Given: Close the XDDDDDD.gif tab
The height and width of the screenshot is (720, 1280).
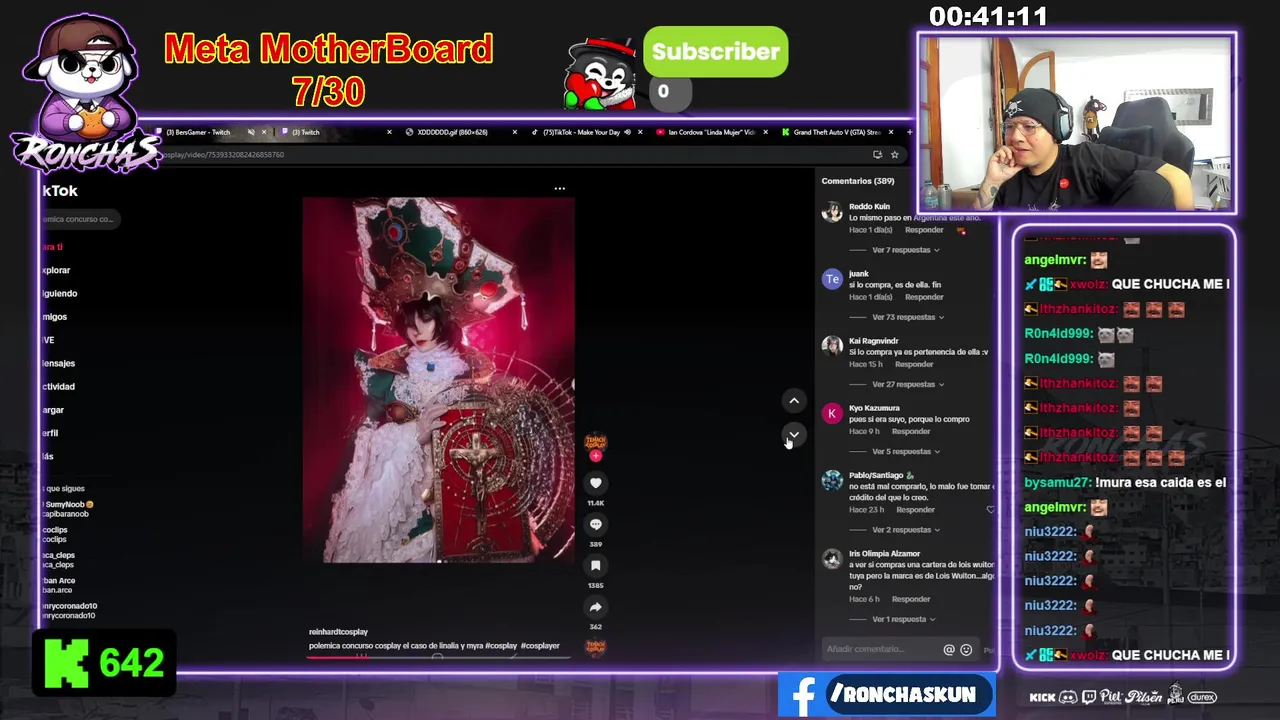Looking at the screenshot, I should click(515, 132).
